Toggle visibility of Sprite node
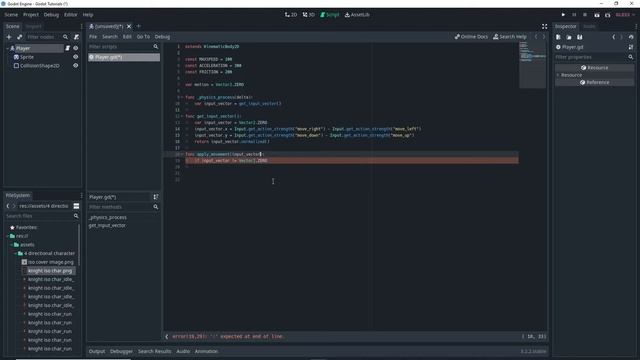 pyautogui.click(x=76, y=57)
